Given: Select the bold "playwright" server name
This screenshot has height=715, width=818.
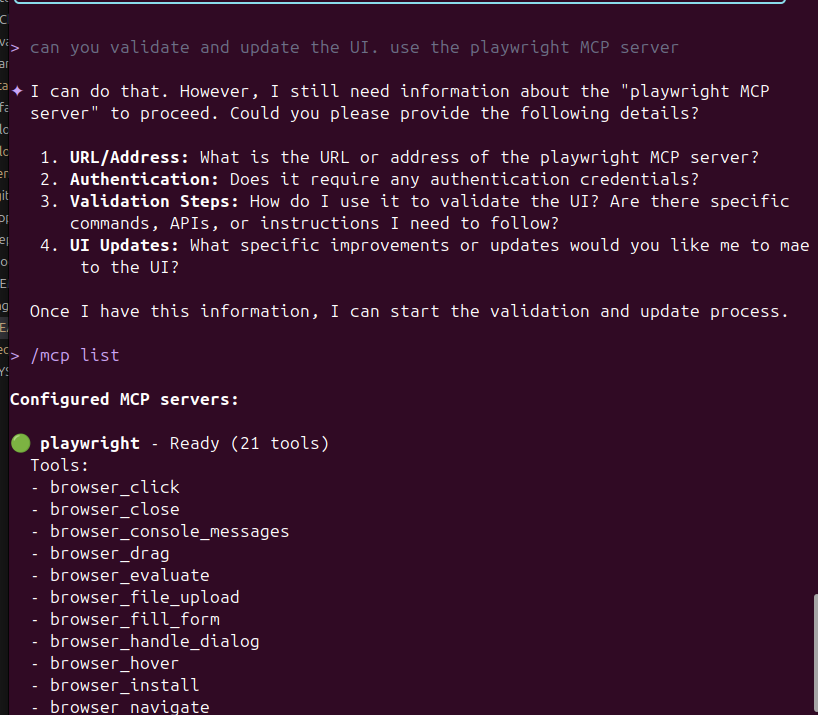Looking at the screenshot, I should [90, 443].
